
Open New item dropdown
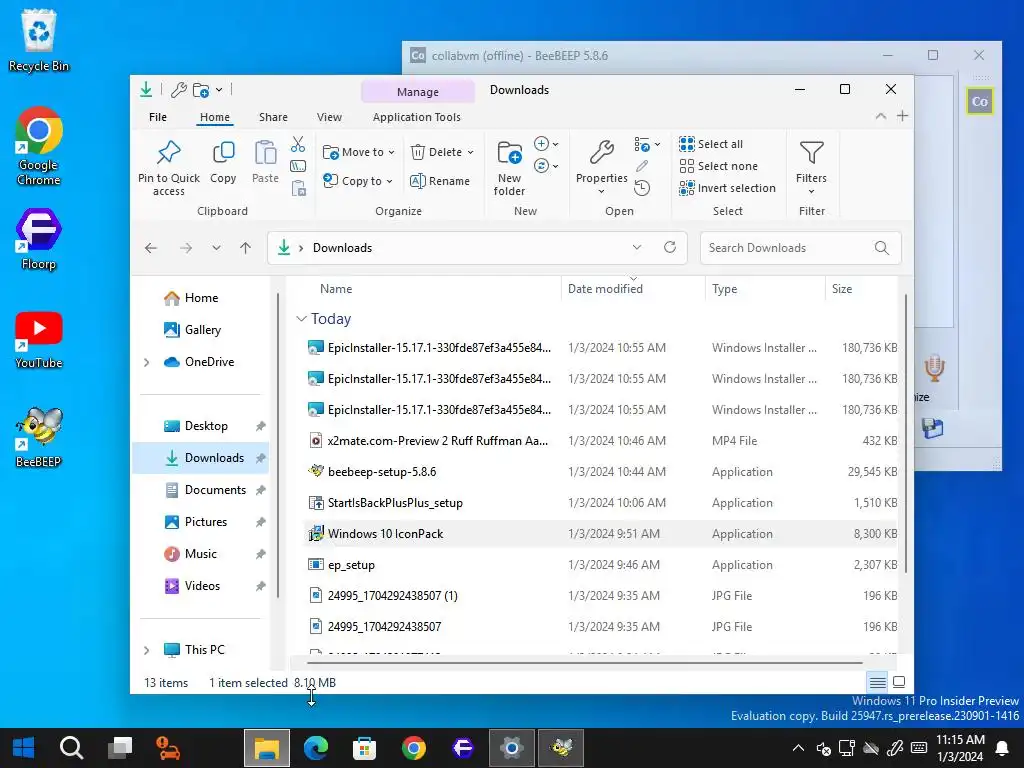click(546, 144)
